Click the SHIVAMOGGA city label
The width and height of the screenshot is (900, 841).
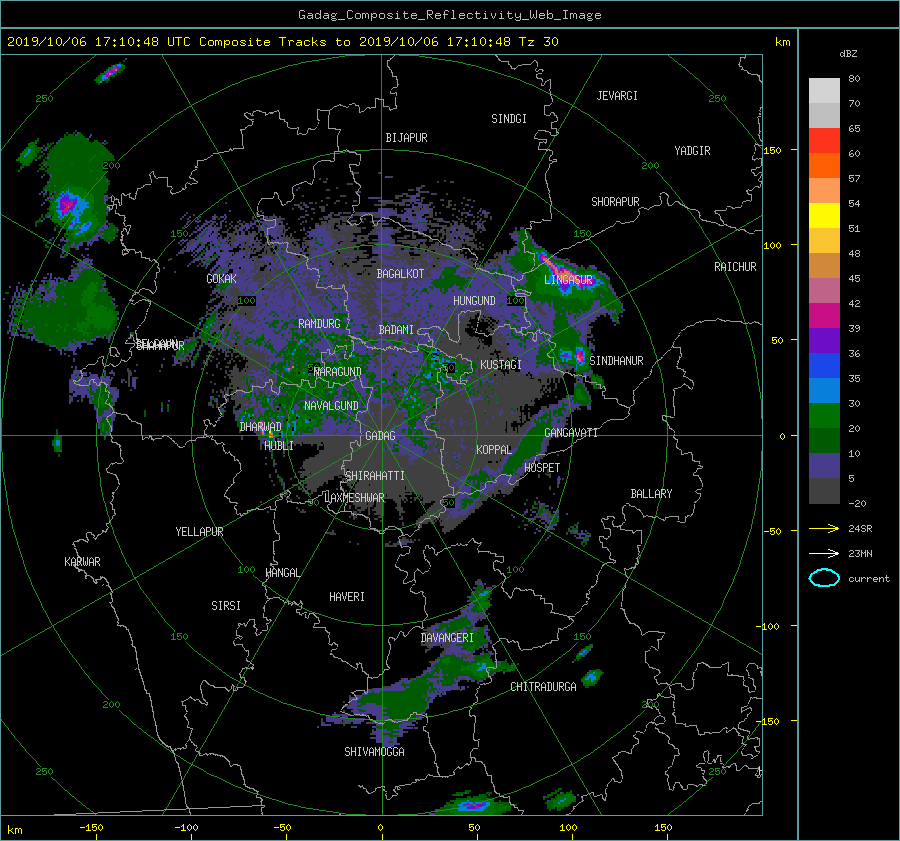pos(374,751)
